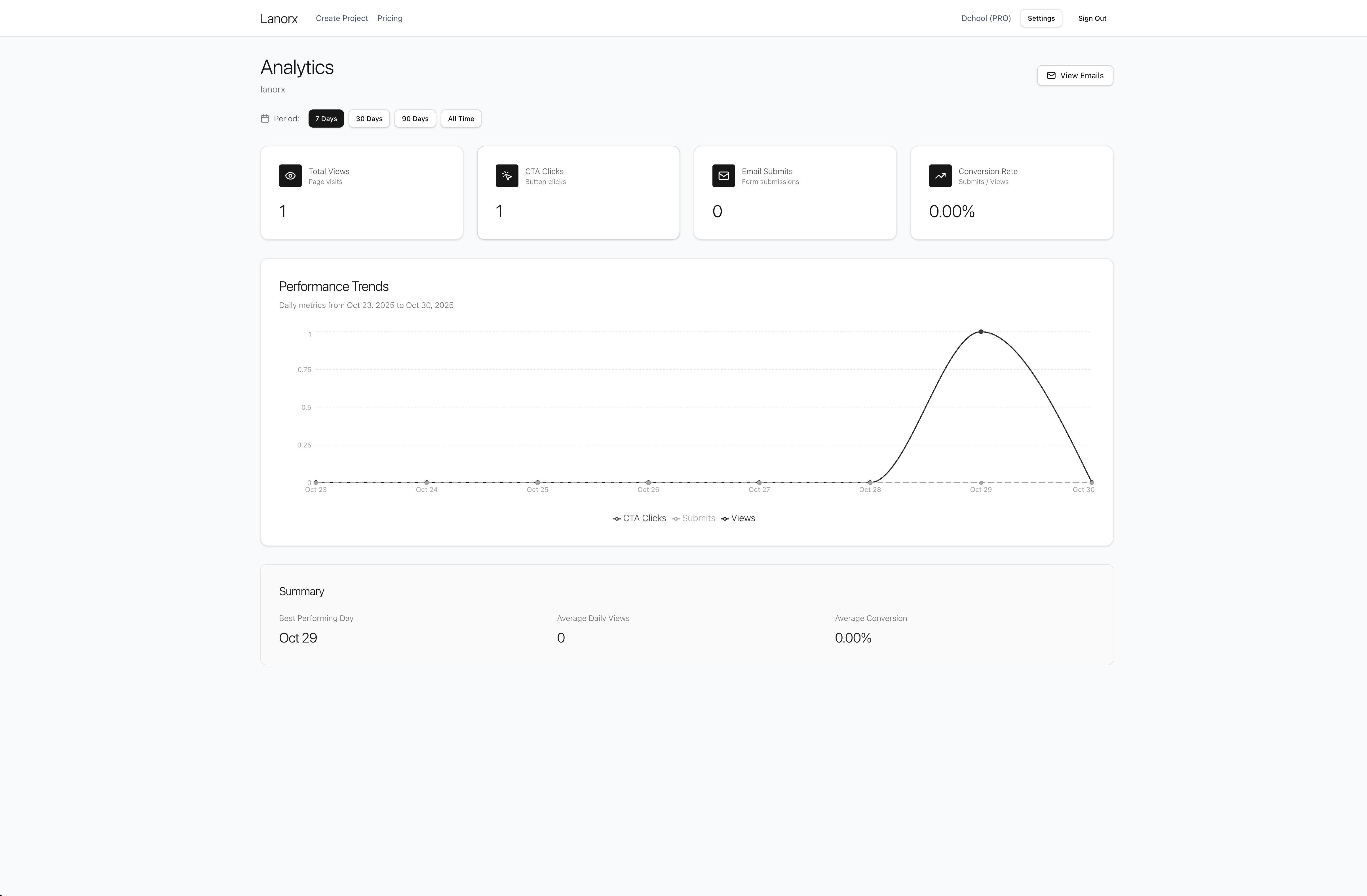The image size is (1367, 896).
Task: Click the Conversion Rate trend icon
Action: [x=940, y=176]
